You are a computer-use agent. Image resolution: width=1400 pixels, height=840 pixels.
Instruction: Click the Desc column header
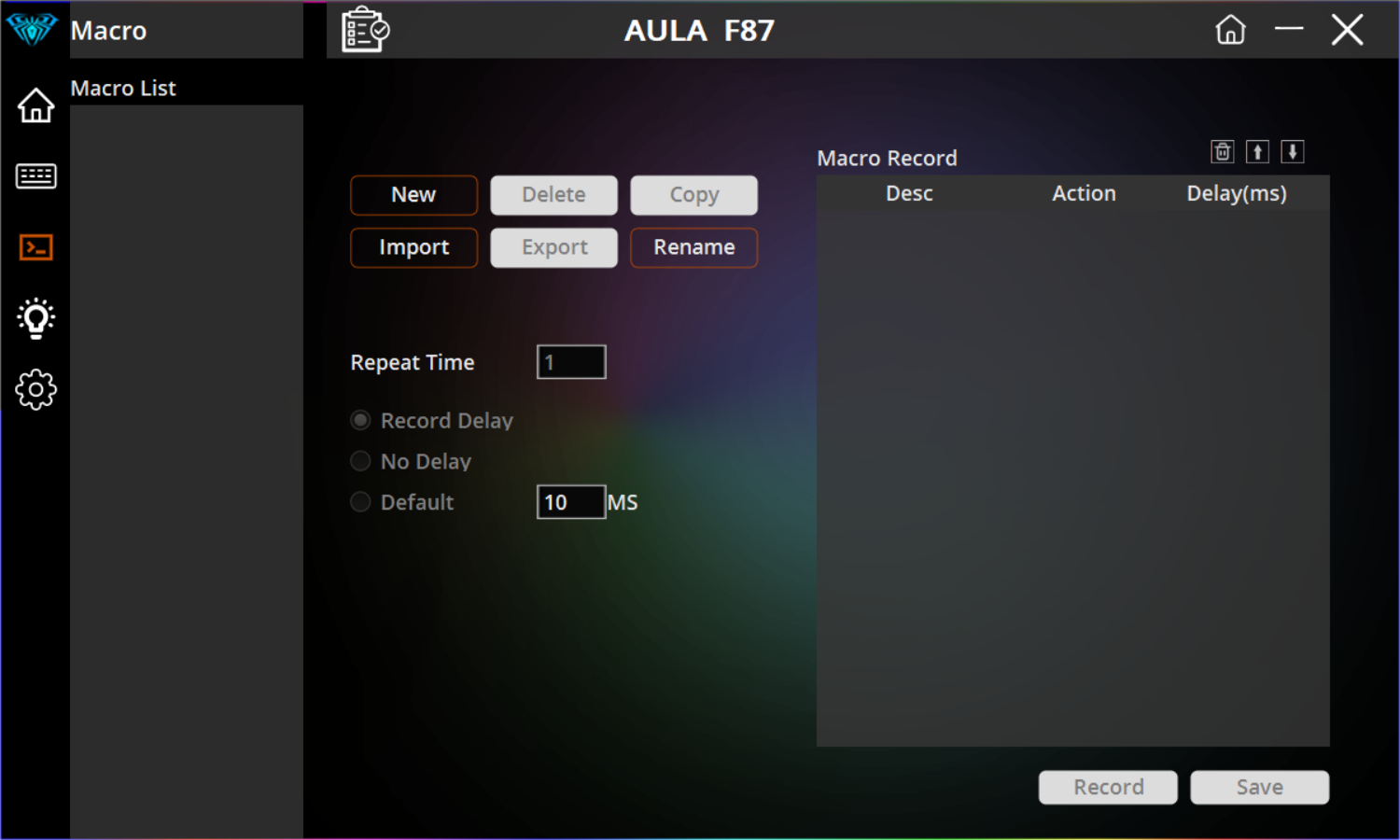(x=909, y=193)
